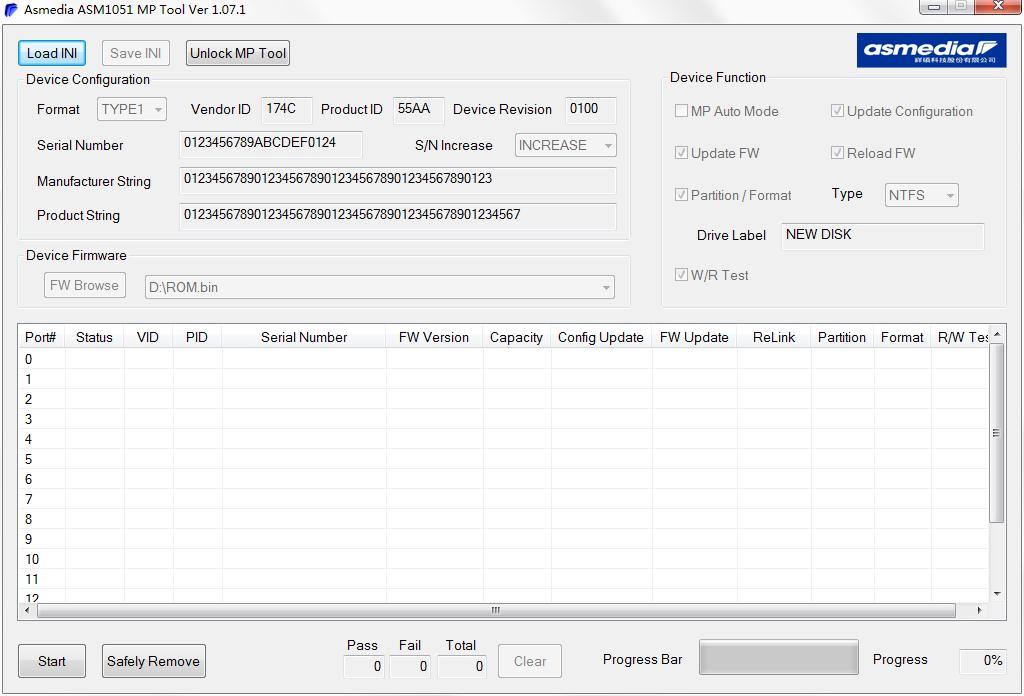Click the Partition column header
The height and width of the screenshot is (696, 1024).
click(x=842, y=338)
